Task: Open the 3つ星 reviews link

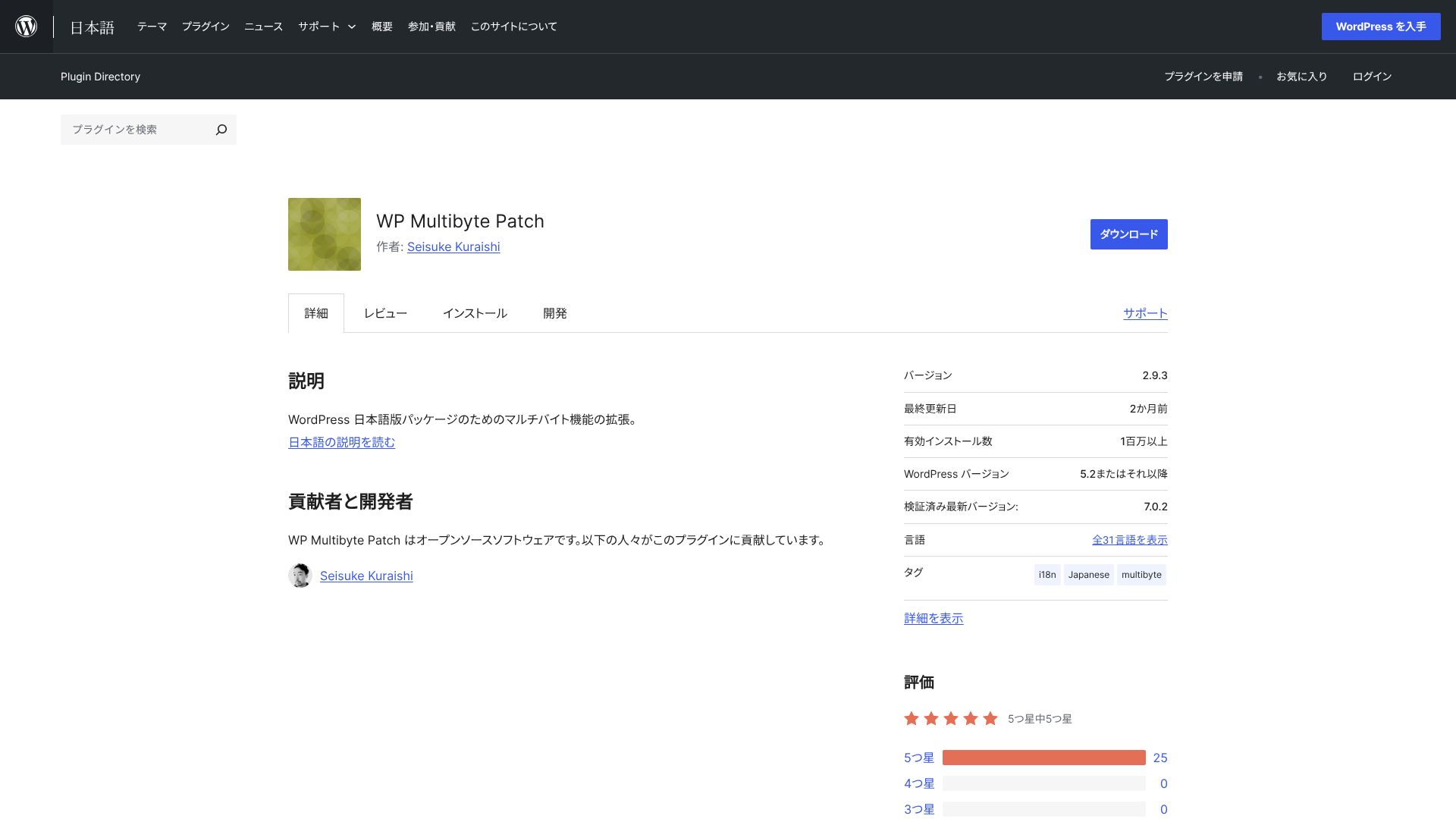Action: 919,809
